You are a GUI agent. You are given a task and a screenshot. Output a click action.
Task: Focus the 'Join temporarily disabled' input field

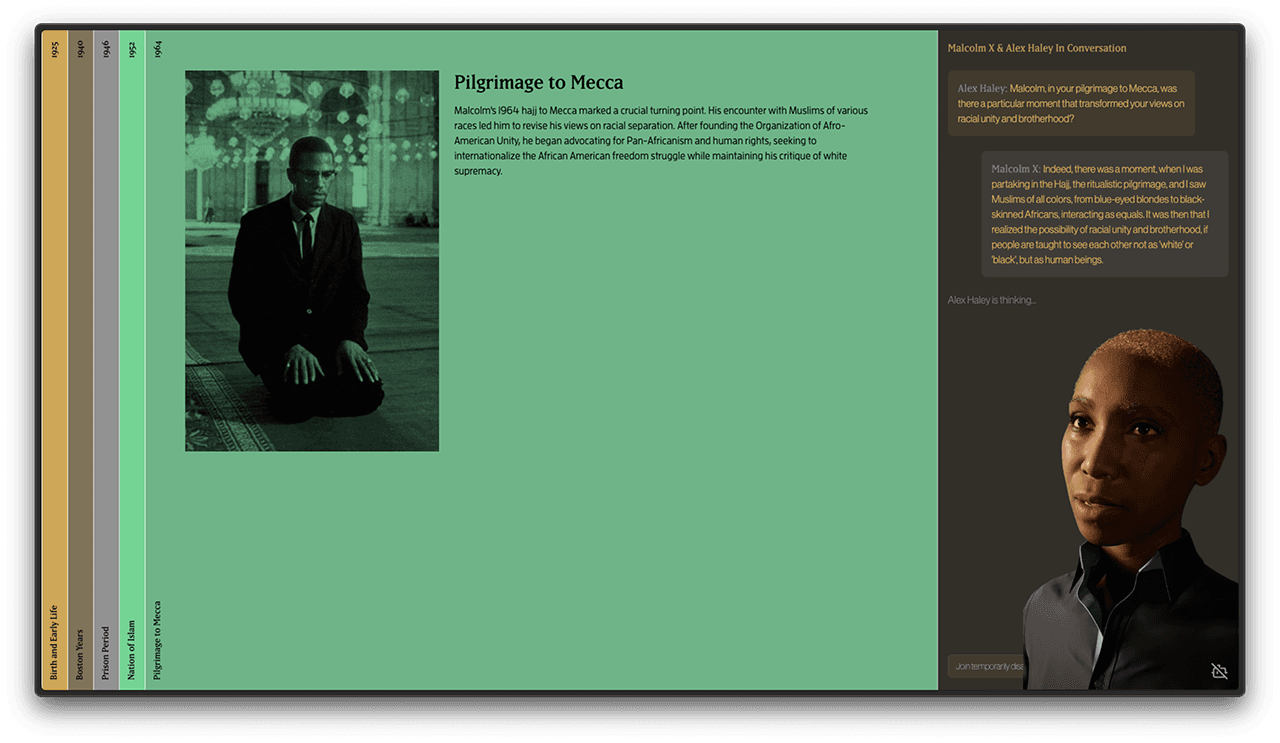point(986,666)
